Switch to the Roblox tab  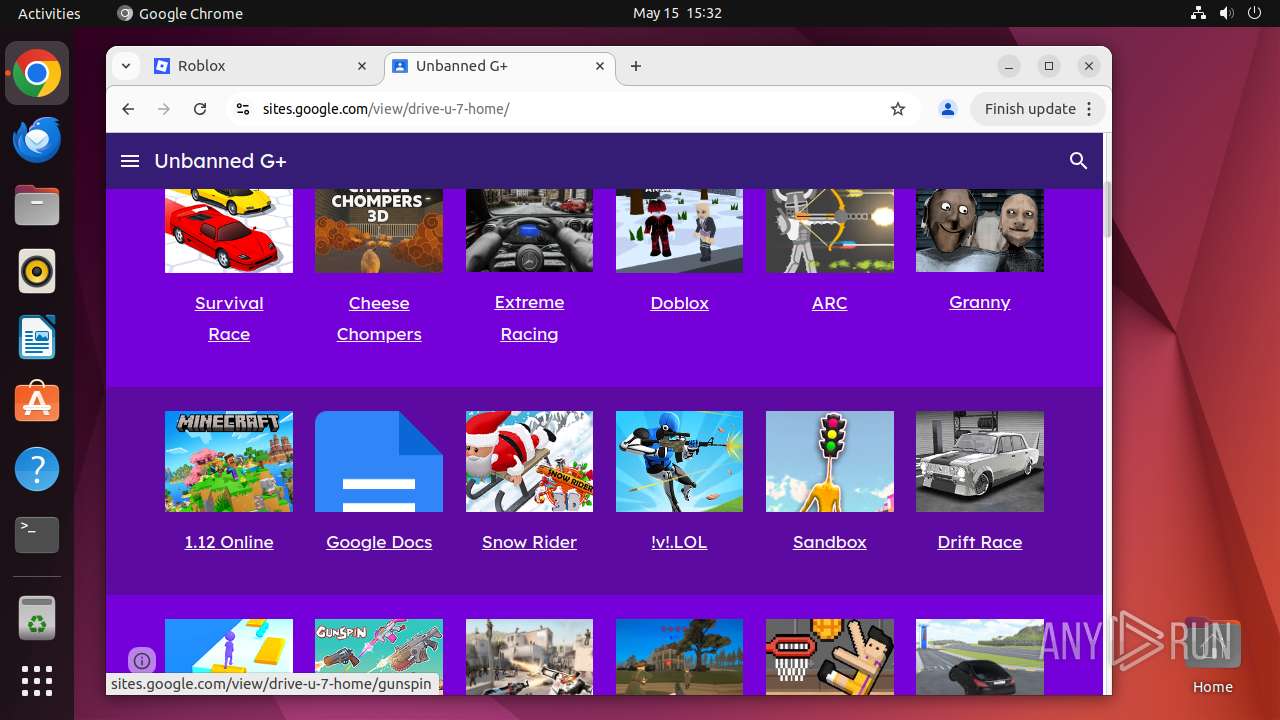[260, 66]
